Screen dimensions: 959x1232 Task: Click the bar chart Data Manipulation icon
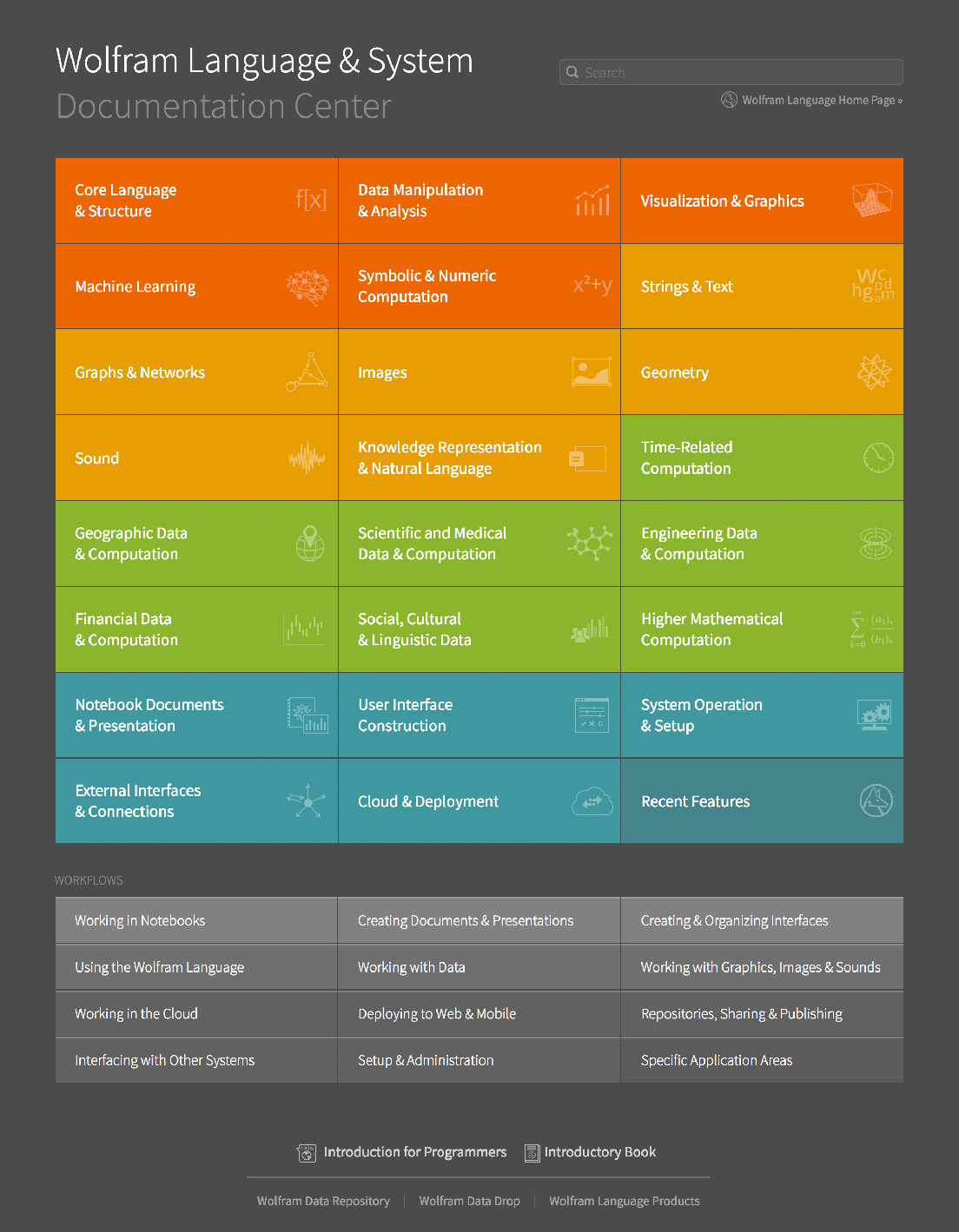[592, 201]
